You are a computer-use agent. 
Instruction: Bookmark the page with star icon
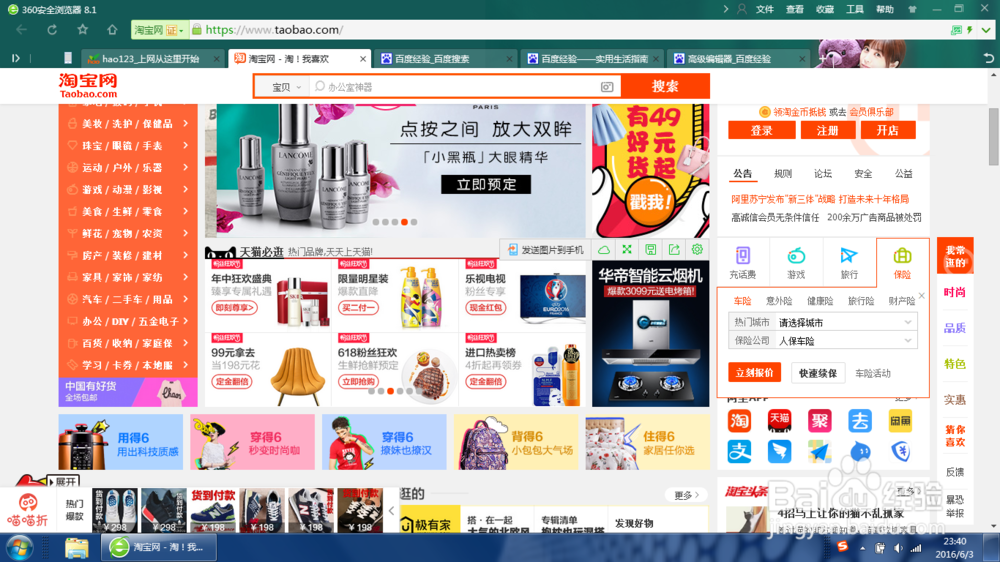pos(82,29)
